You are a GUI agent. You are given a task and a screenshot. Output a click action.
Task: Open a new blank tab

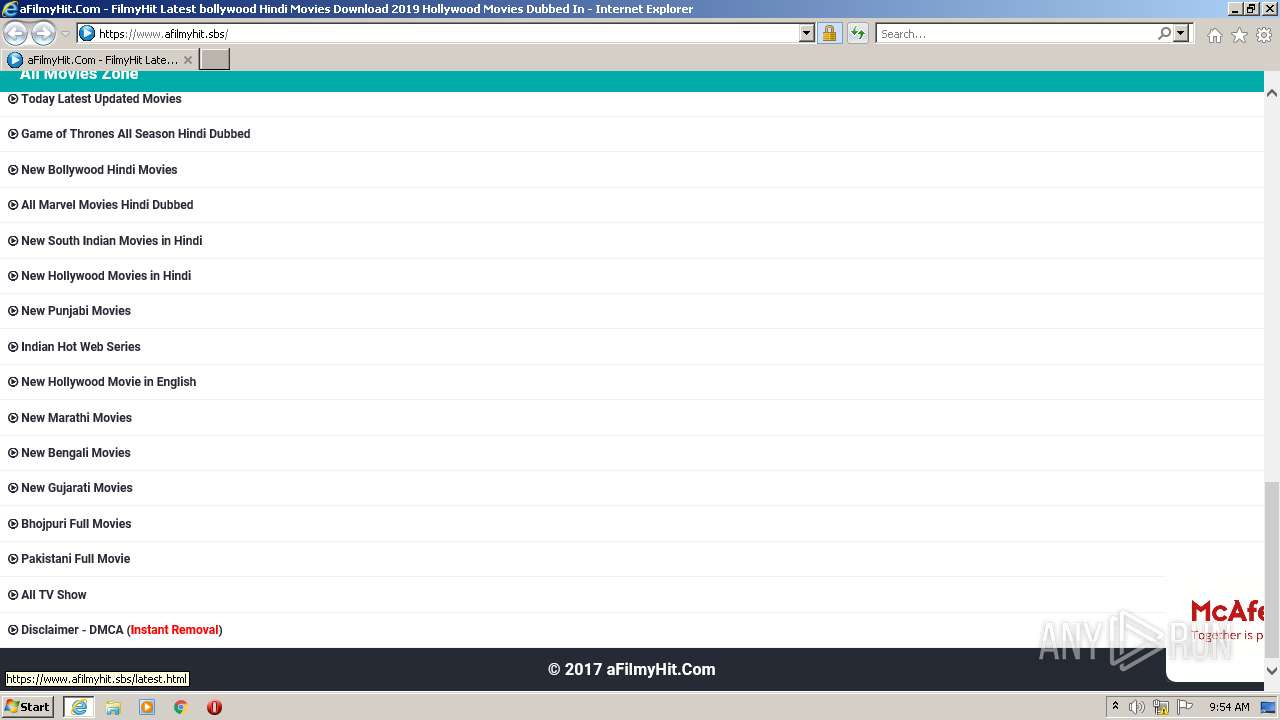pyautogui.click(x=215, y=59)
